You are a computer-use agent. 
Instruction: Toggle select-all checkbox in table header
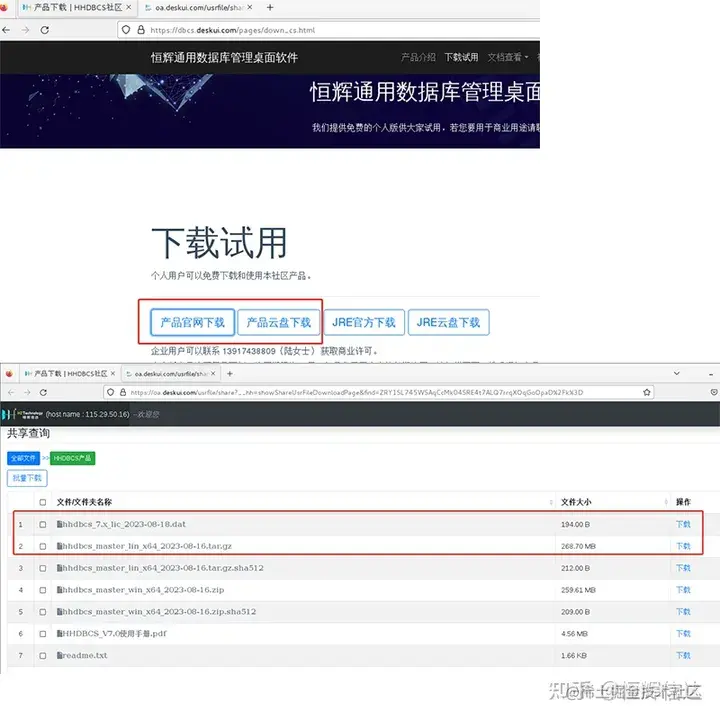(x=43, y=502)
